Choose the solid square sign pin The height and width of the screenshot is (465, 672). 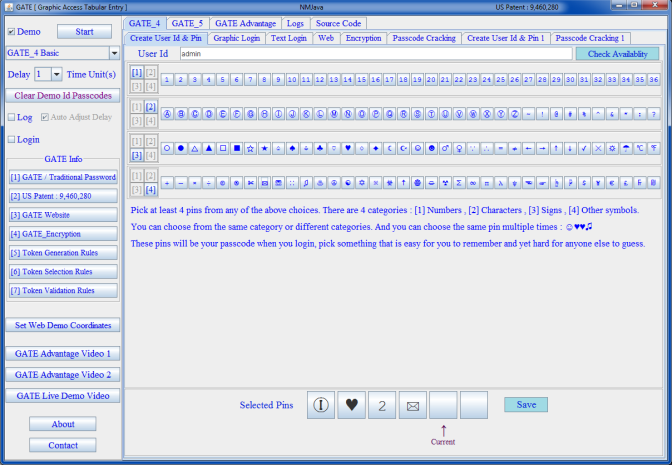[x=237, y=148]
